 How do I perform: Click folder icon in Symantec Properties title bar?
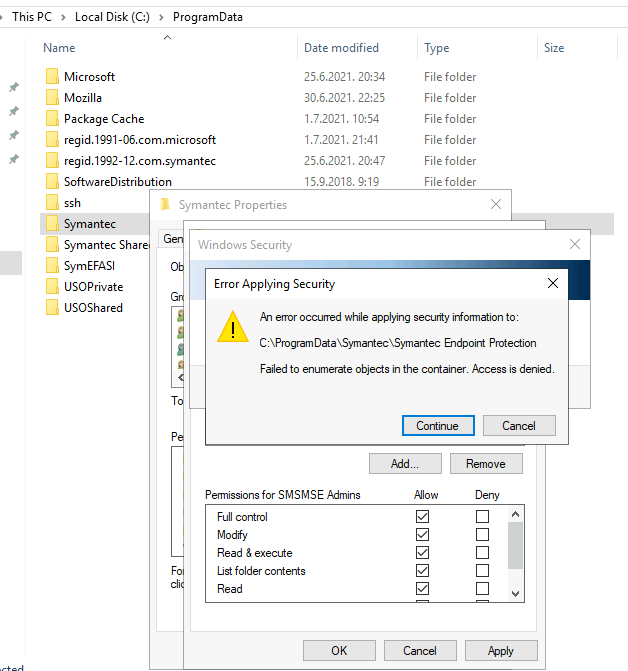coord(165,205)
